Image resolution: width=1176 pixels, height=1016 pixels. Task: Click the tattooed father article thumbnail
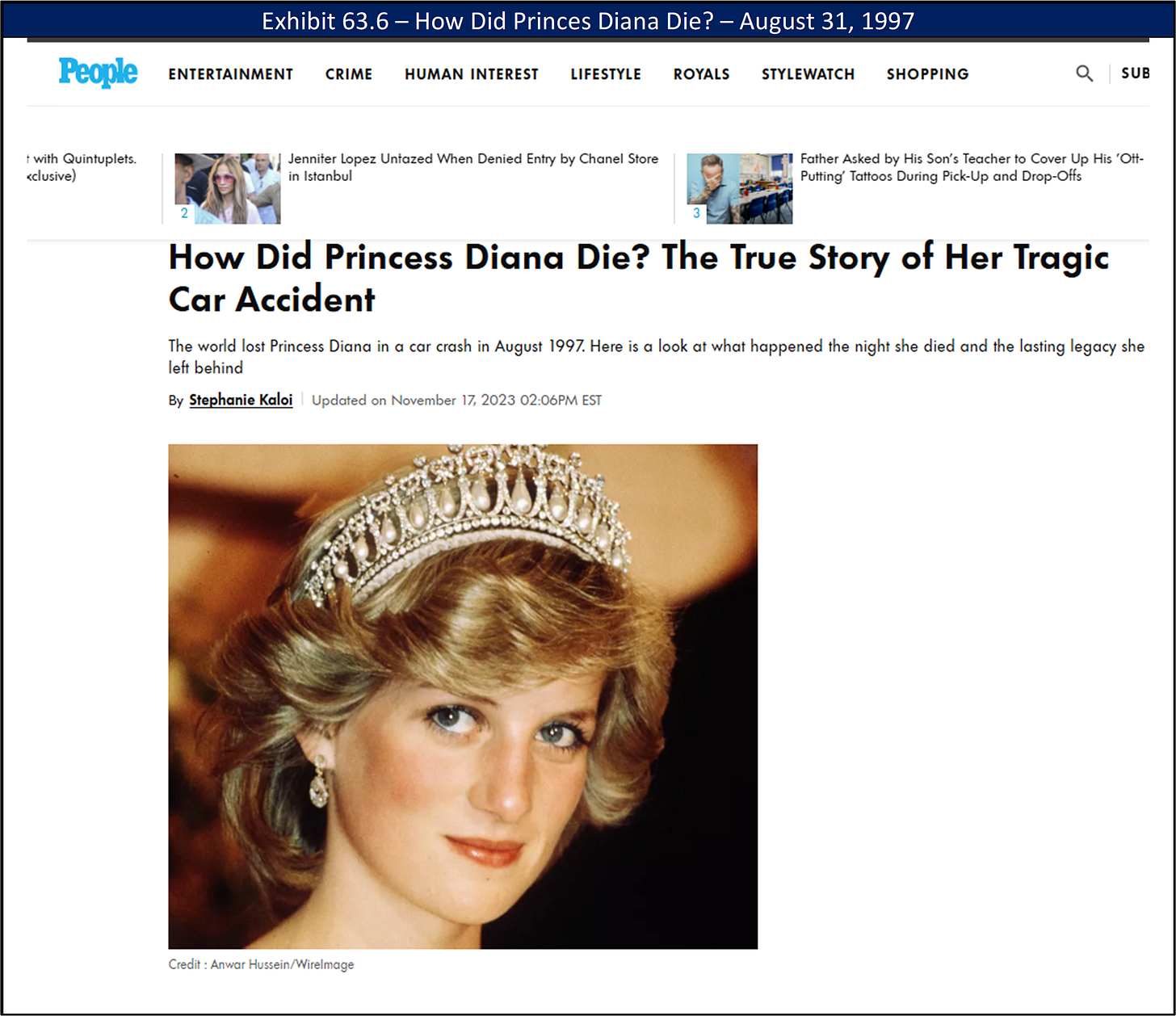click(739, 188)
